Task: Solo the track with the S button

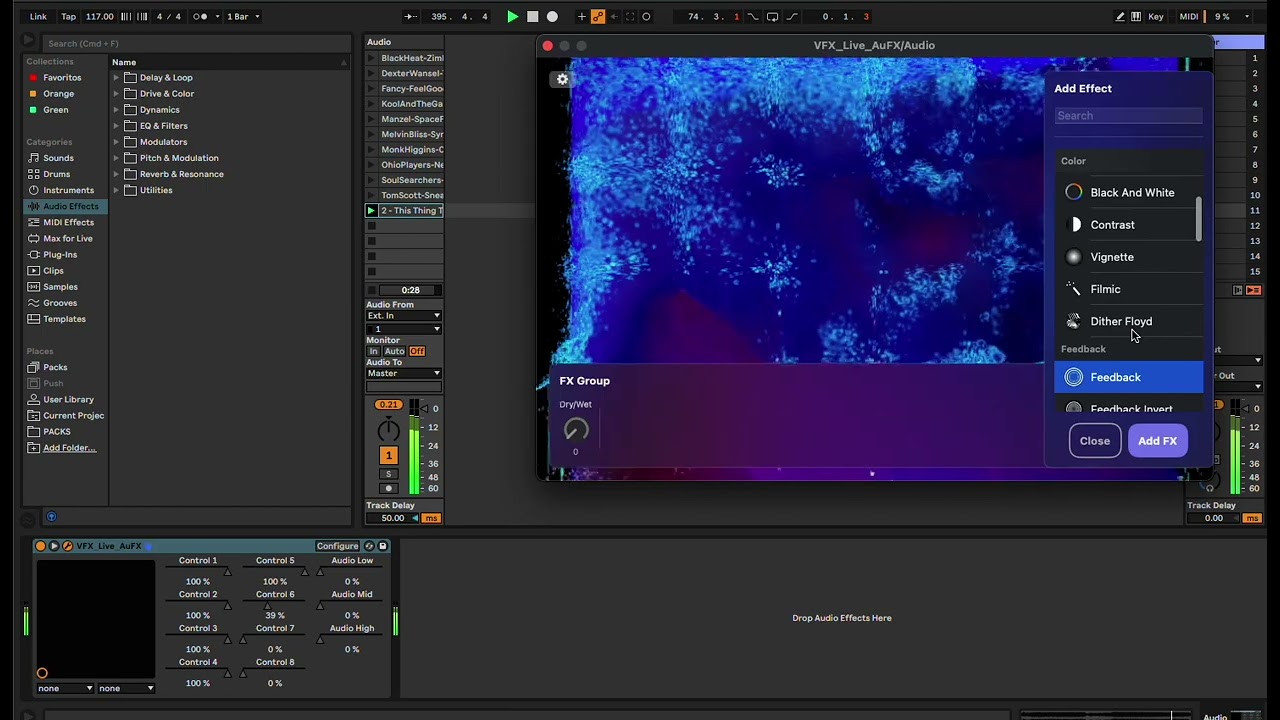Action: point(389,473)
